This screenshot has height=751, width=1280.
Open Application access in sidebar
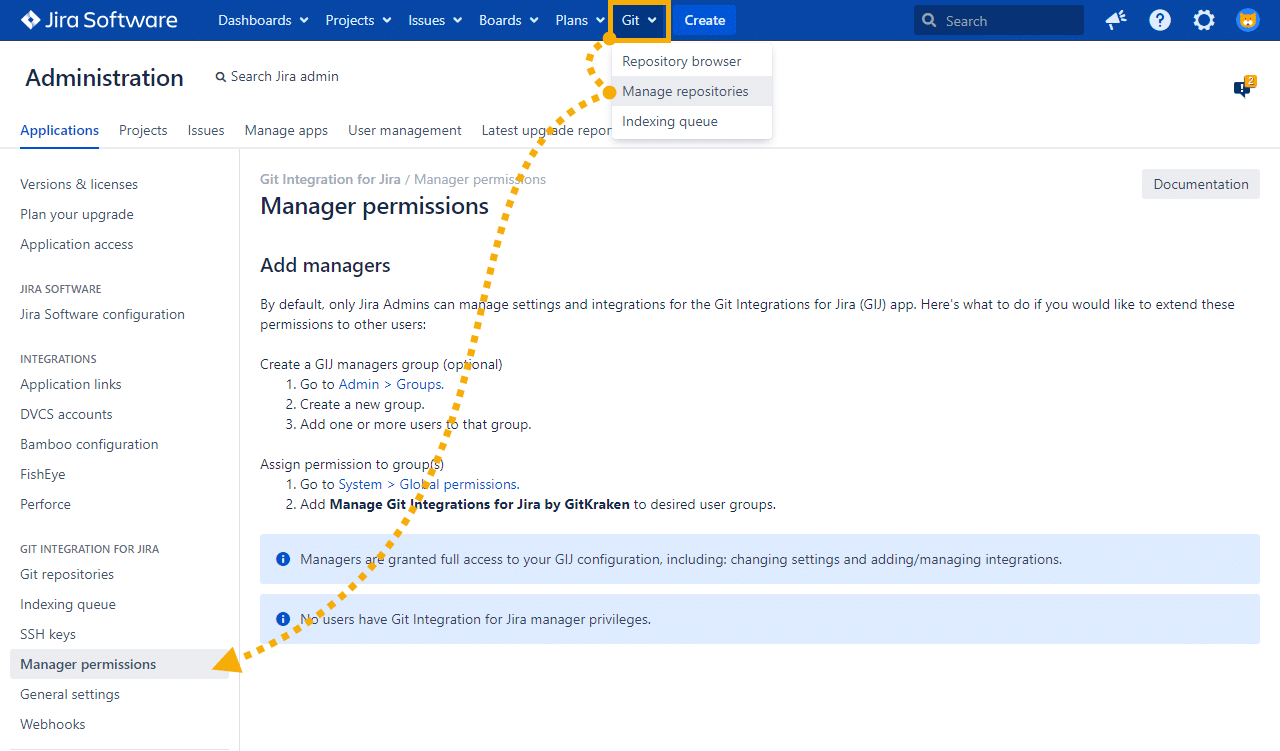click(x=77, y=244)
